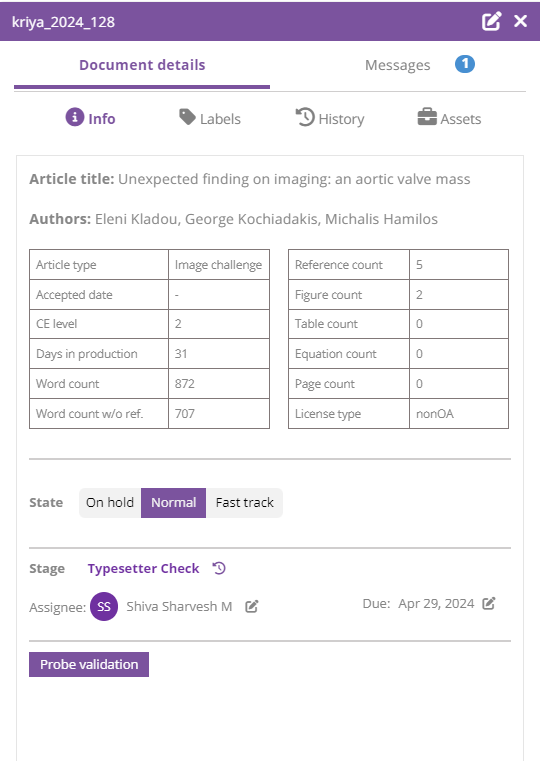Open the Assets briefcase icon

[x=427, y=117]
